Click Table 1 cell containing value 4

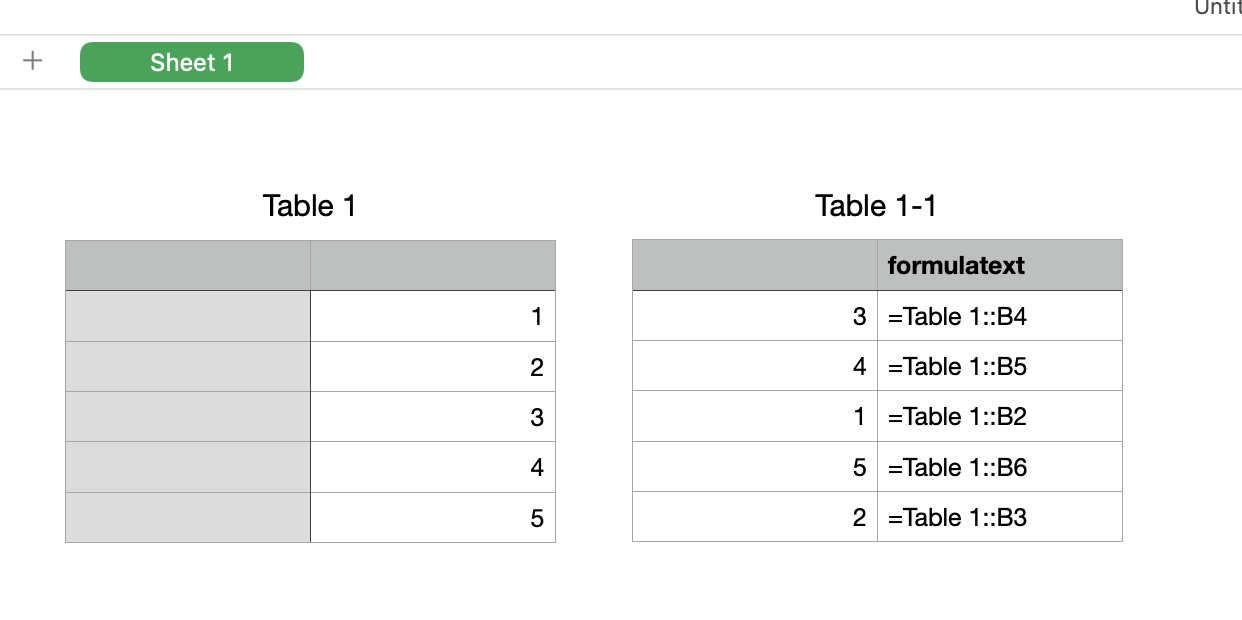(x=433, y=467)
